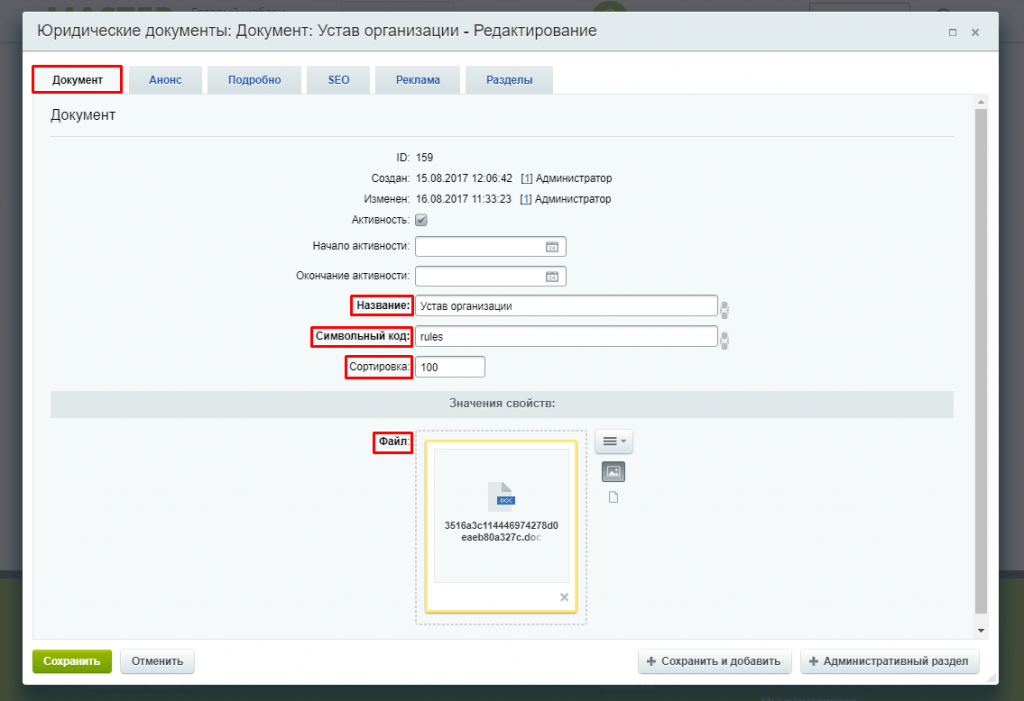This screenshot has width=1024, height=701.
Task: Click the blank page icon beside file box
Action: pyautogui.click(x=613, y=498)
